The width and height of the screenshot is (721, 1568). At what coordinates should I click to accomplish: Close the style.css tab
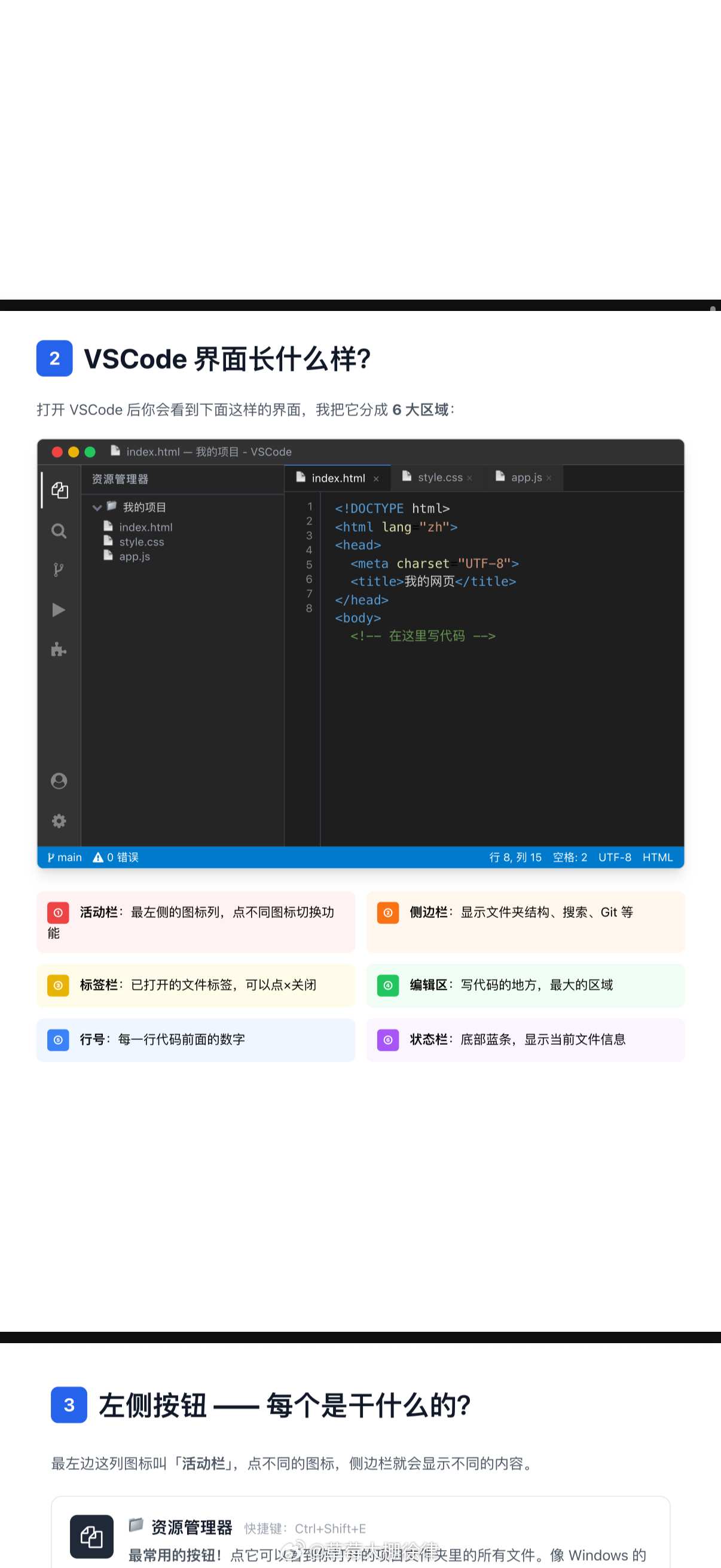pyautogui.click(x=470, y=478)
